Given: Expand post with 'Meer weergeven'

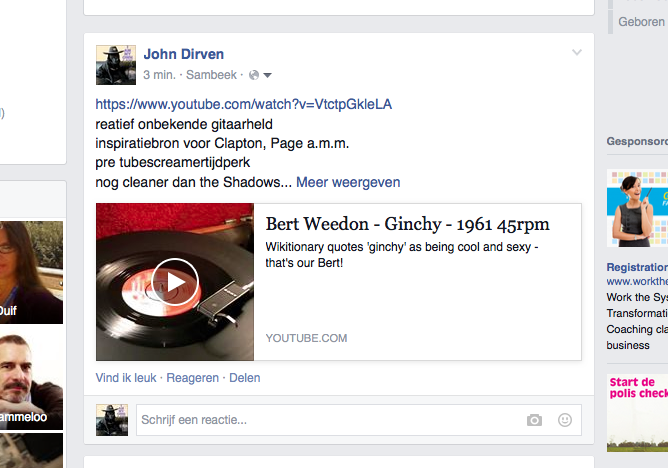Looking at the screenshot, I should pos(348,182).
